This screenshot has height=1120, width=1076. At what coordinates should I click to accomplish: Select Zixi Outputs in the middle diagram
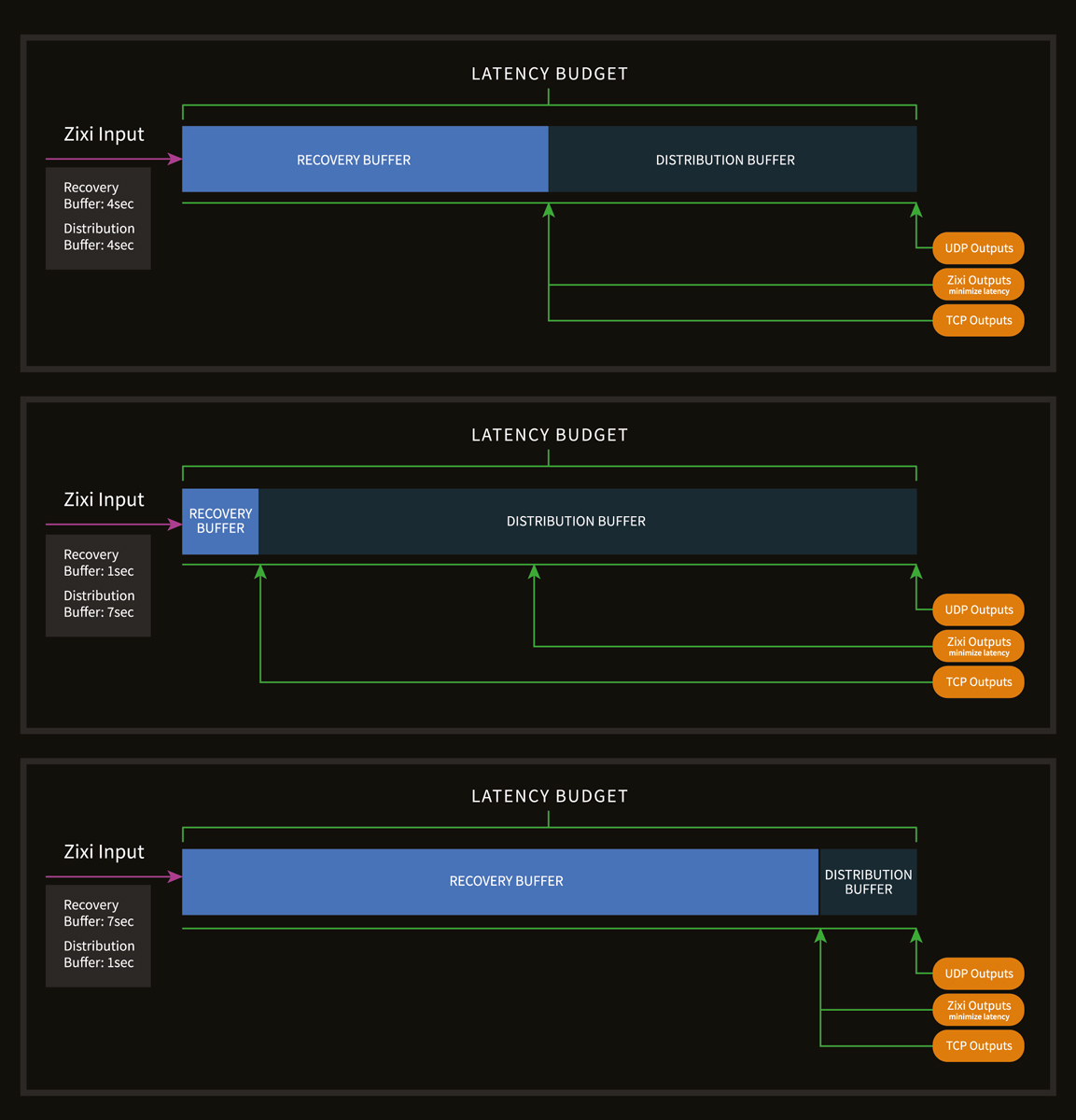978,646
